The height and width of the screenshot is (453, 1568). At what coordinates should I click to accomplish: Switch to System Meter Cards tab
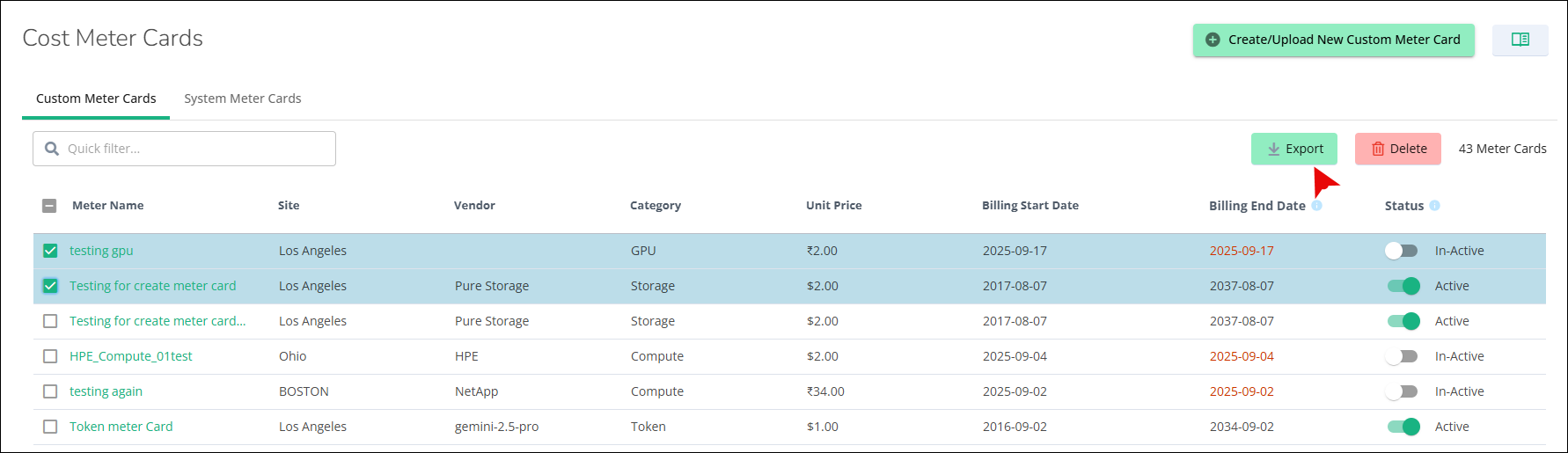(242, 99)
